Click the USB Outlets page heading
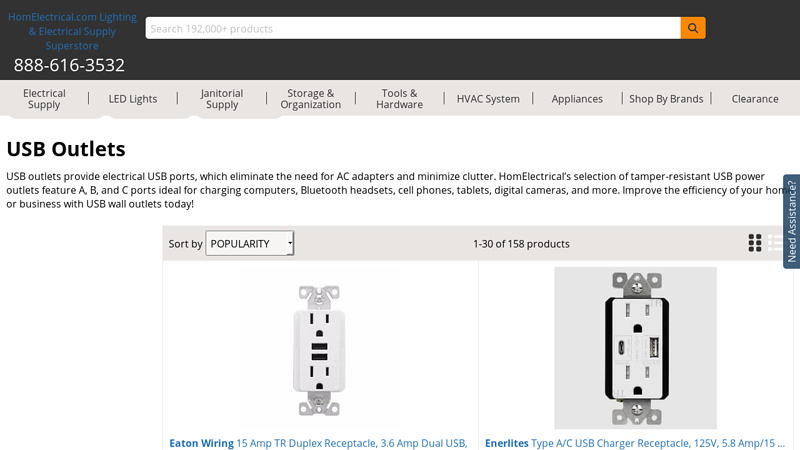The image size is (800, 450). click(66, 149)
